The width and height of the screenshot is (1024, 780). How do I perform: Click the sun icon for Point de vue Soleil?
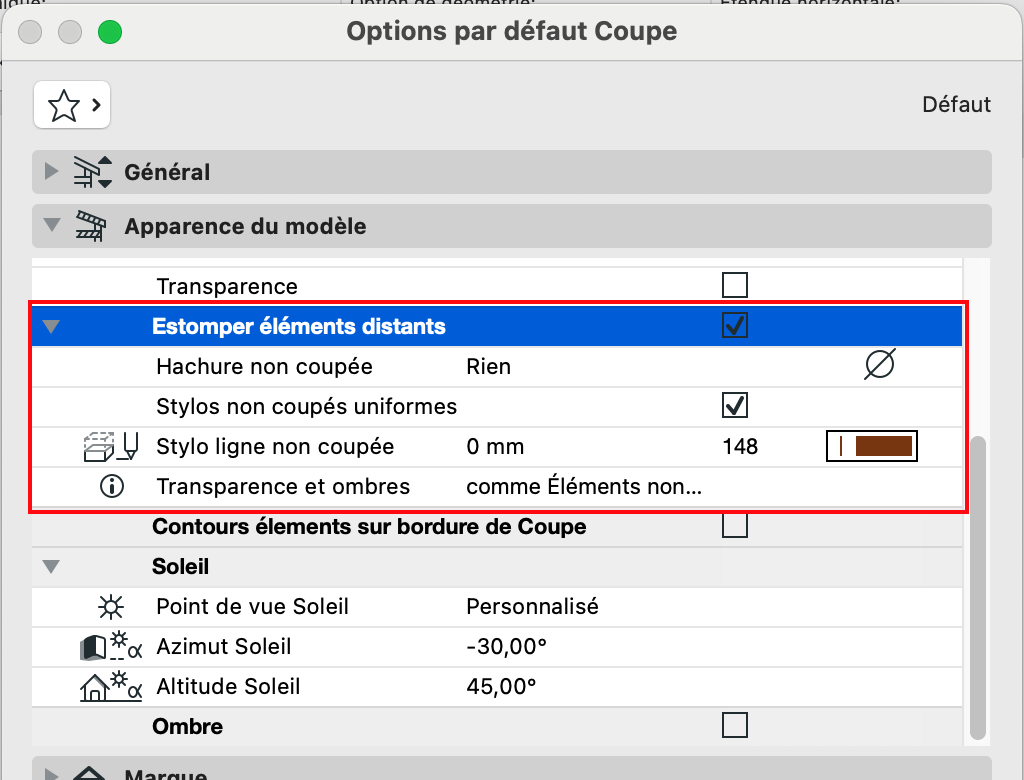110,607
